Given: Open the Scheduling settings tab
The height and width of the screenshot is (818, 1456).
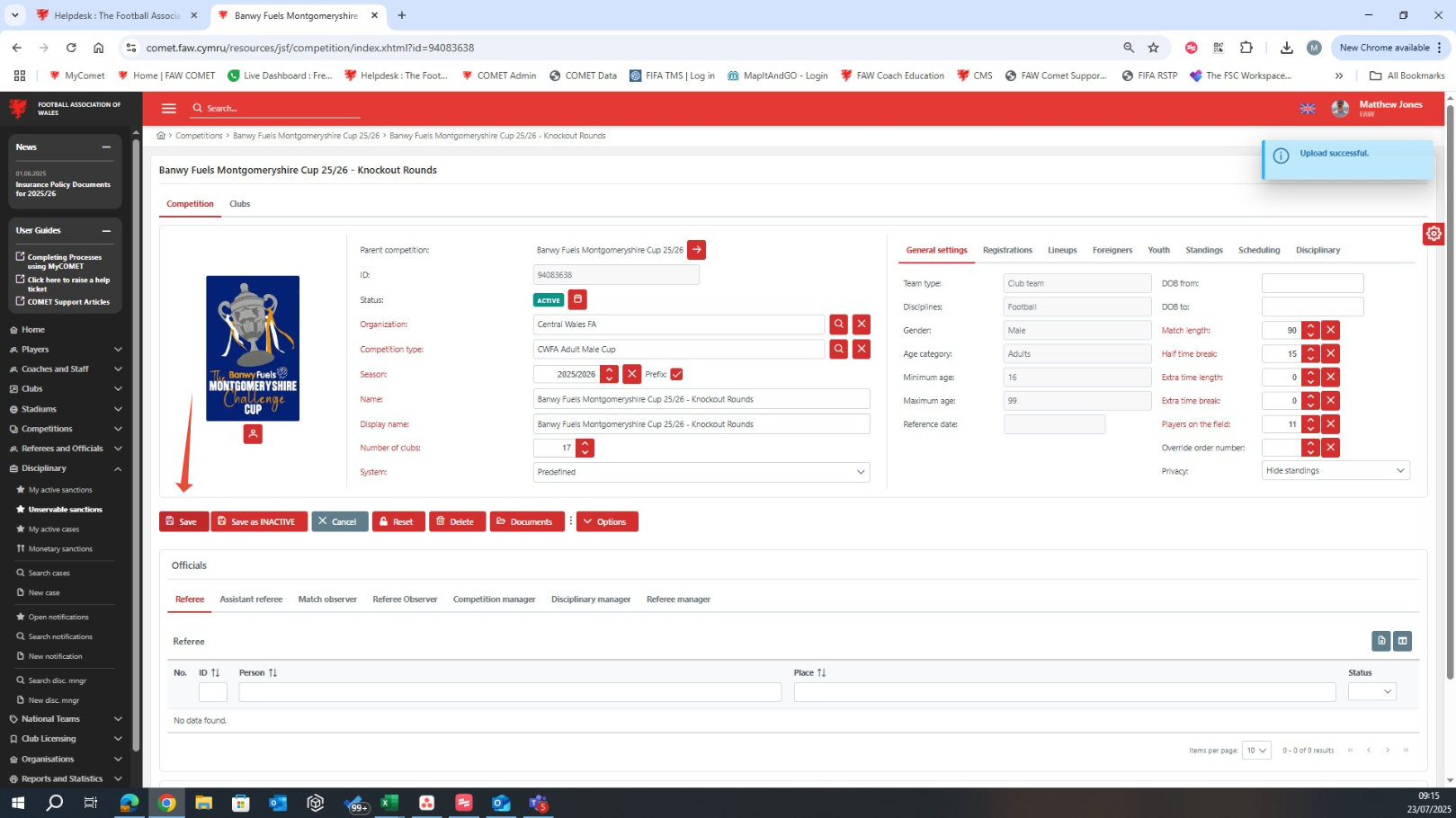Looking at the screenshot, I should 1258,250.
